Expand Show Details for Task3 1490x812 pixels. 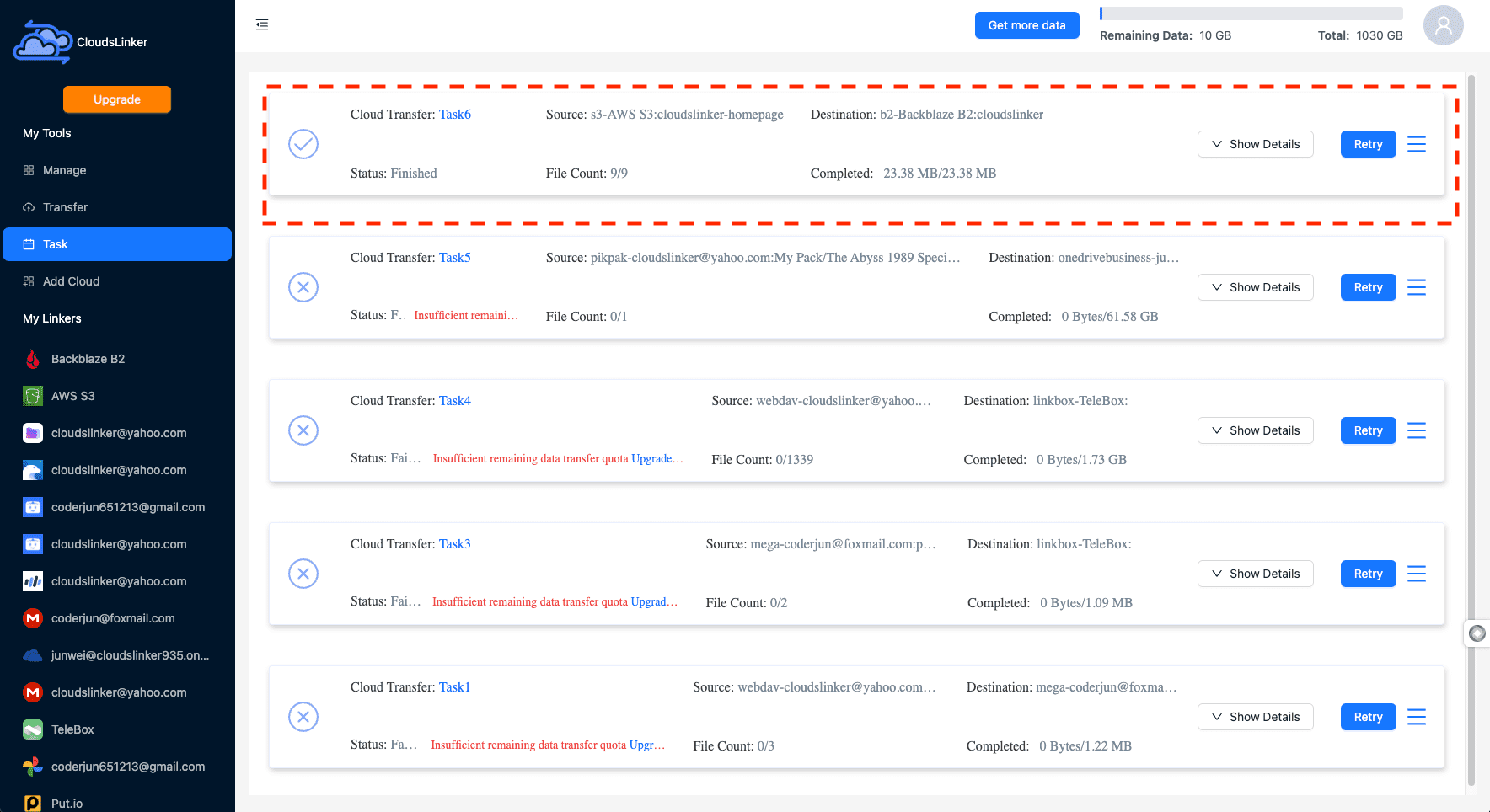pyautogui.click(x=1256, y=574)
